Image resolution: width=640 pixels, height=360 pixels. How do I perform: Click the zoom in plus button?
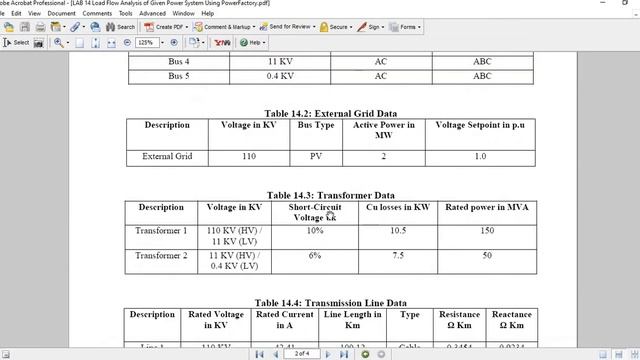pyautogui.click(x=174, y=42)
